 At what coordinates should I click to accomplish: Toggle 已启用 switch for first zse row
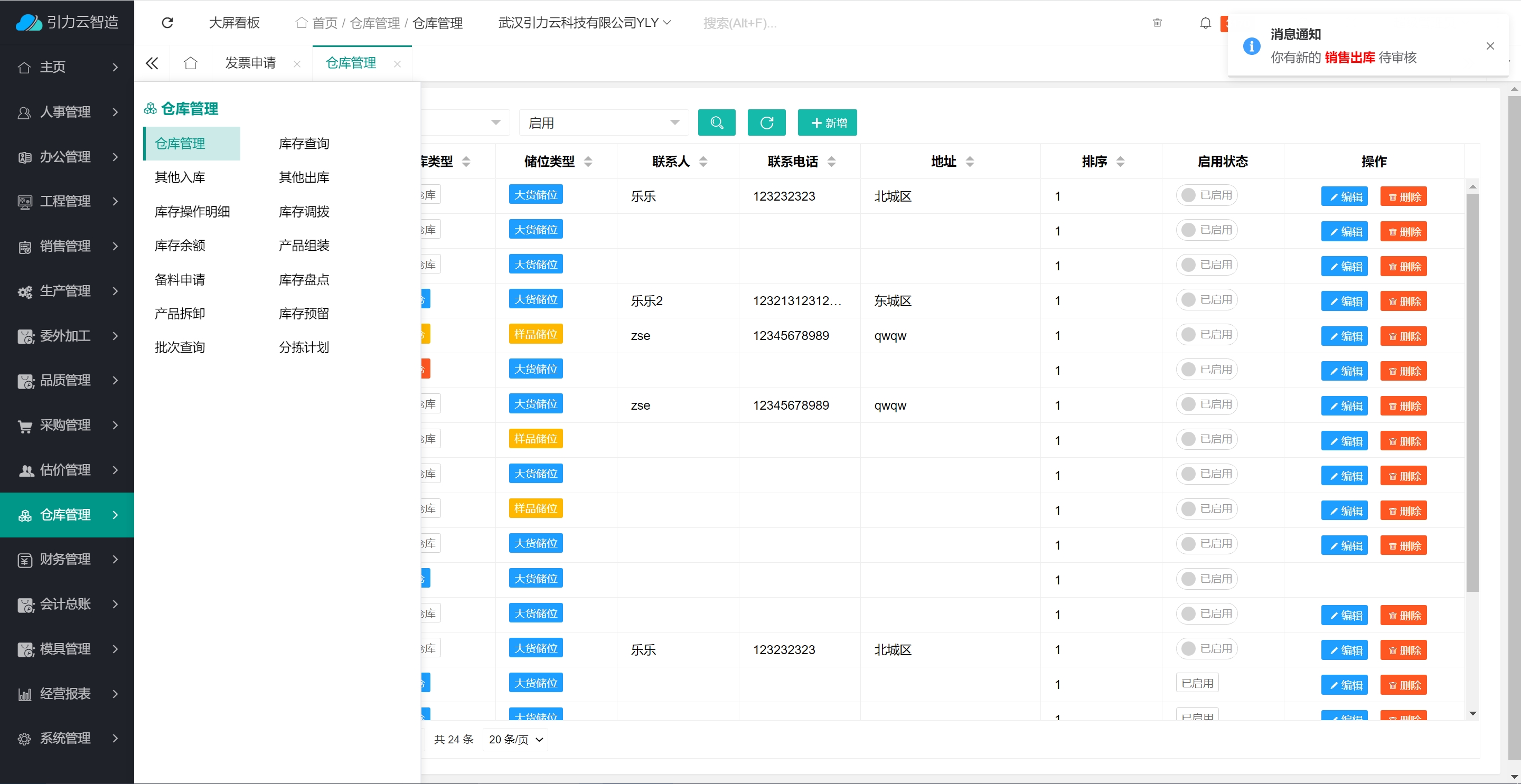point(1206,335)
